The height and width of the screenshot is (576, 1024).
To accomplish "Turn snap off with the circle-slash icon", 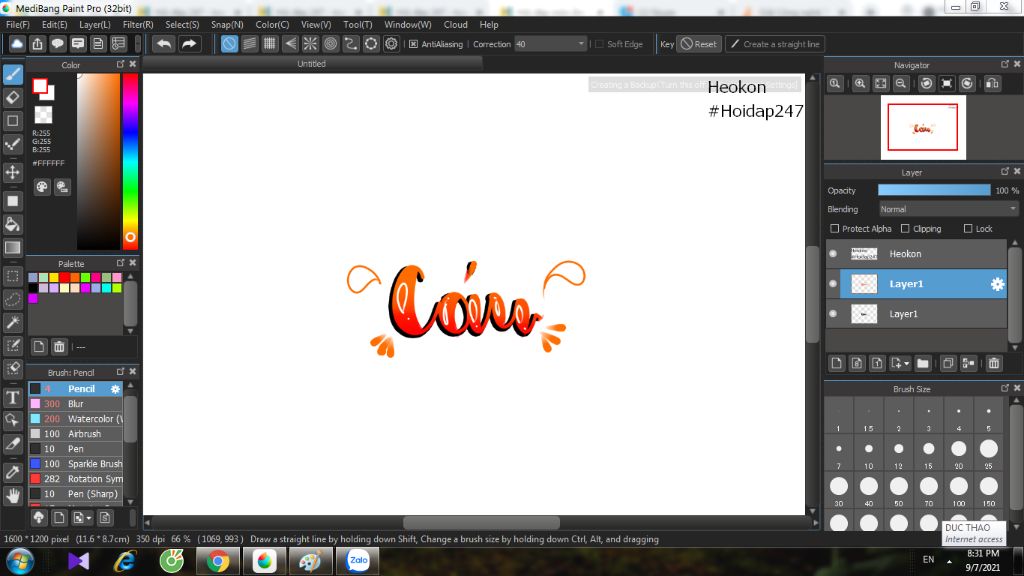I will (229, 44).
